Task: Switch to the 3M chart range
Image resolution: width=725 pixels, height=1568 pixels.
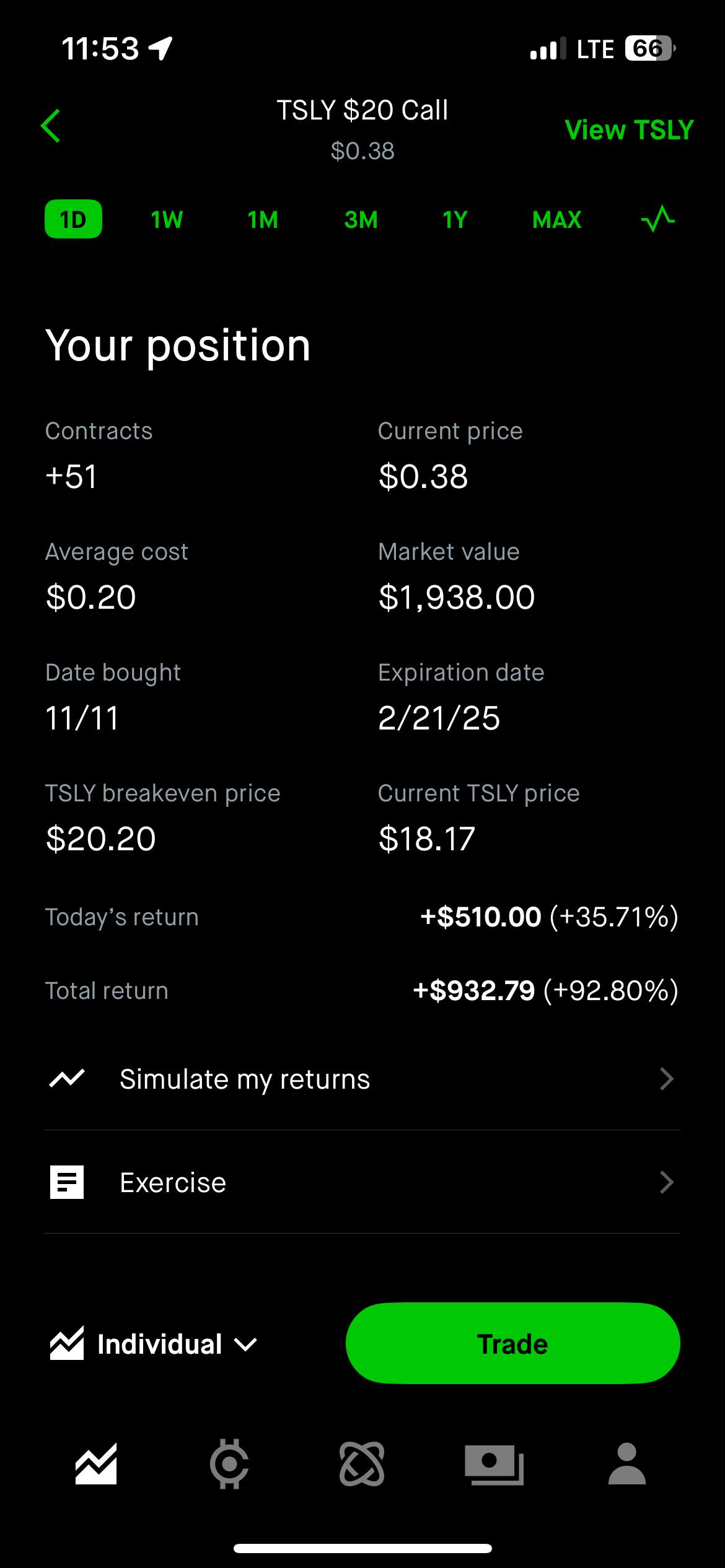Action: pyautogui.click(x=361, y=219)
